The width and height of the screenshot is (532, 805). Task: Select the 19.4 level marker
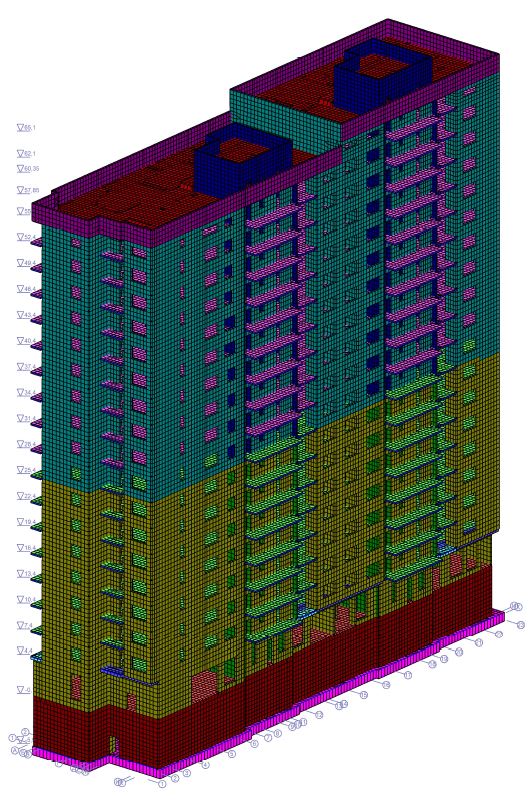pos(26,522)
